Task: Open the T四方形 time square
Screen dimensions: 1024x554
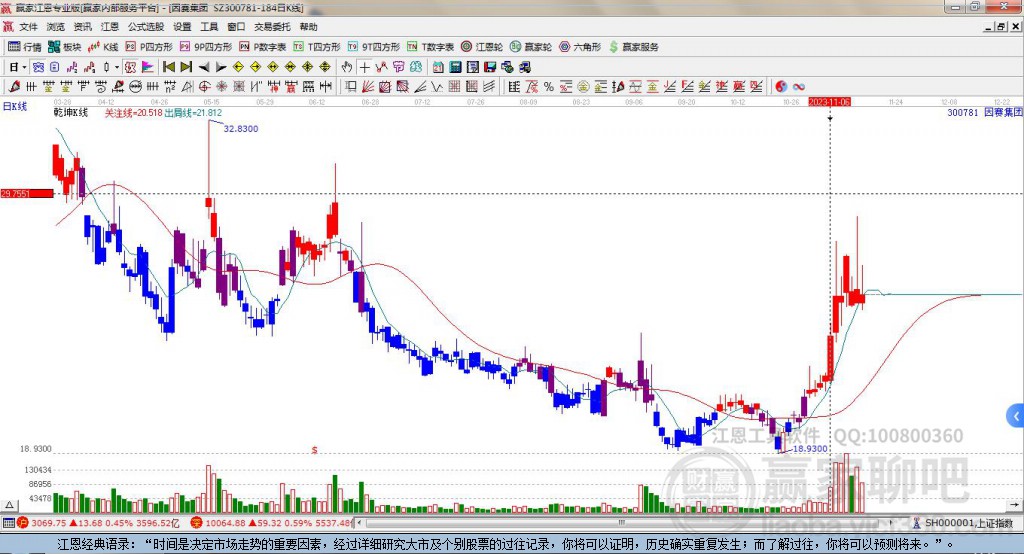Action: (317, 47)
